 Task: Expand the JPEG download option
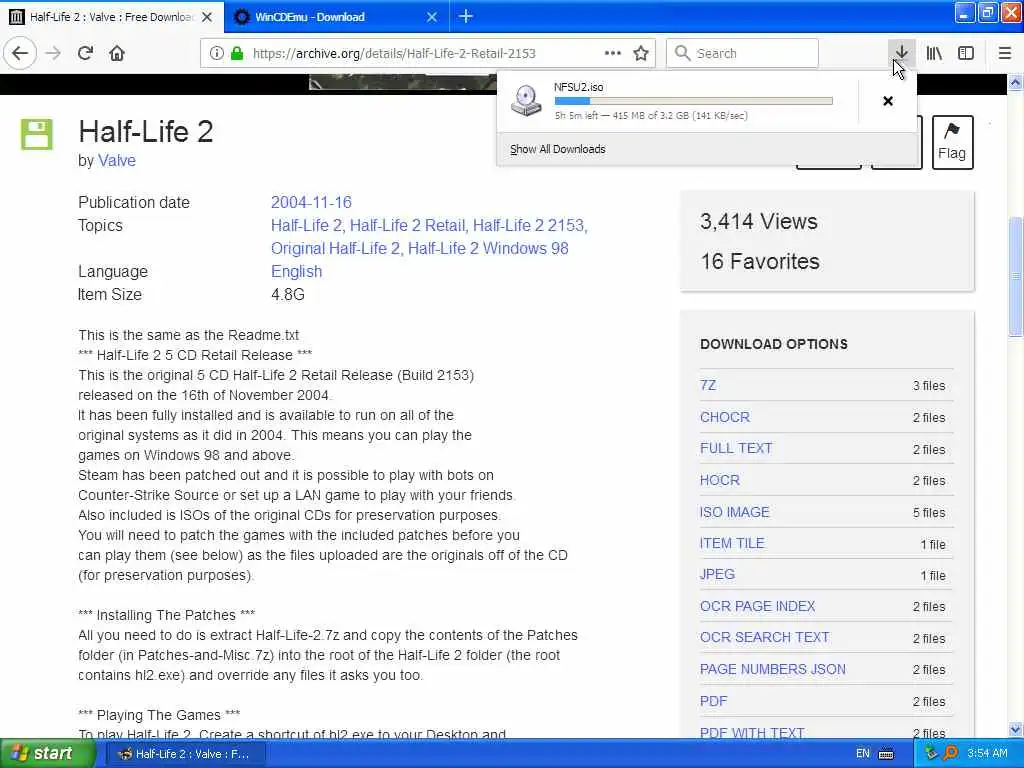[x=717, y=575]
